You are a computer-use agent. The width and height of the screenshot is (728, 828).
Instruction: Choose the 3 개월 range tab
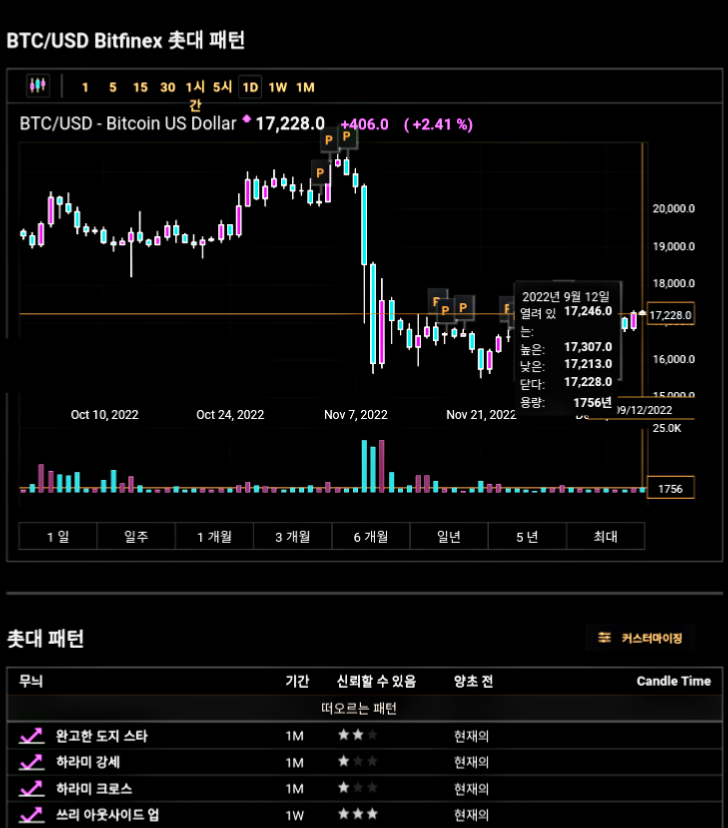click(292, 537)
